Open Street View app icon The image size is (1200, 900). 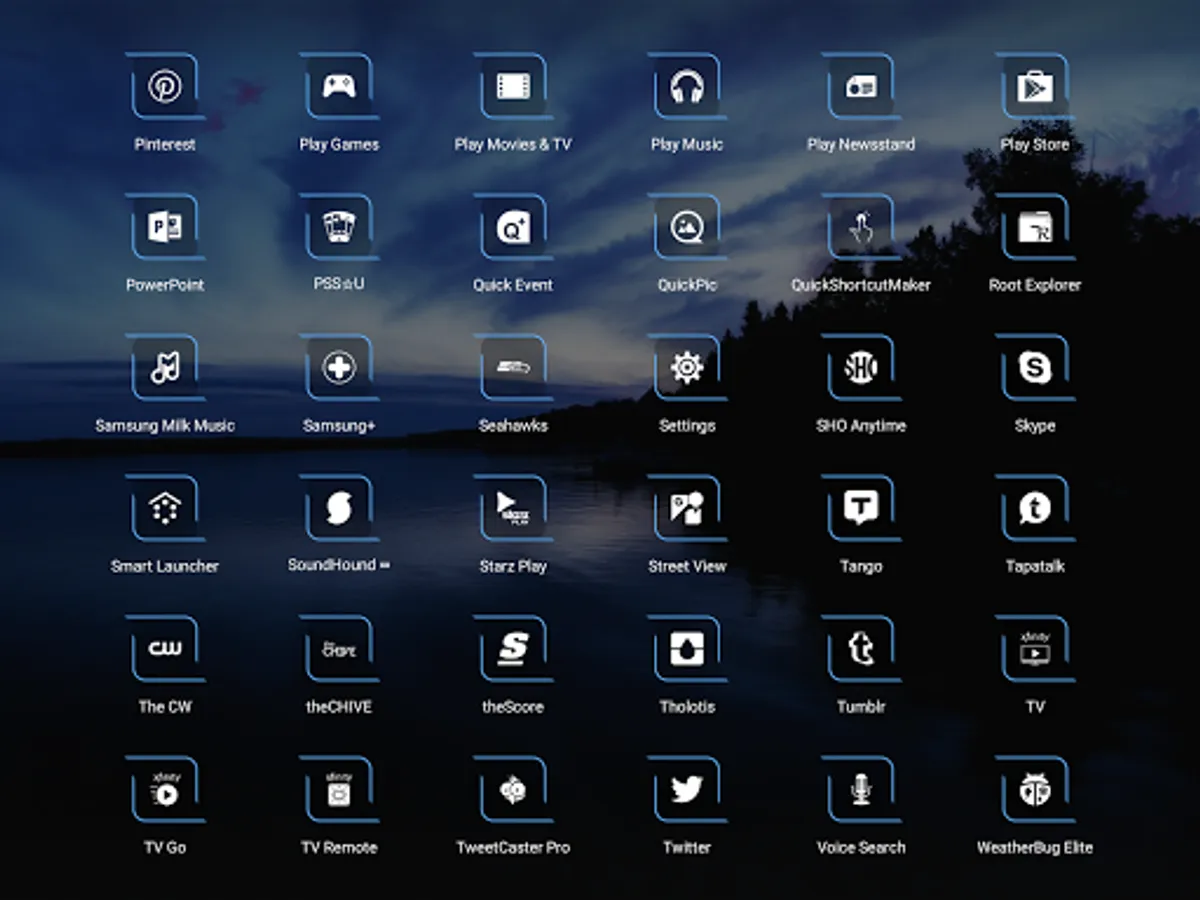687,509
